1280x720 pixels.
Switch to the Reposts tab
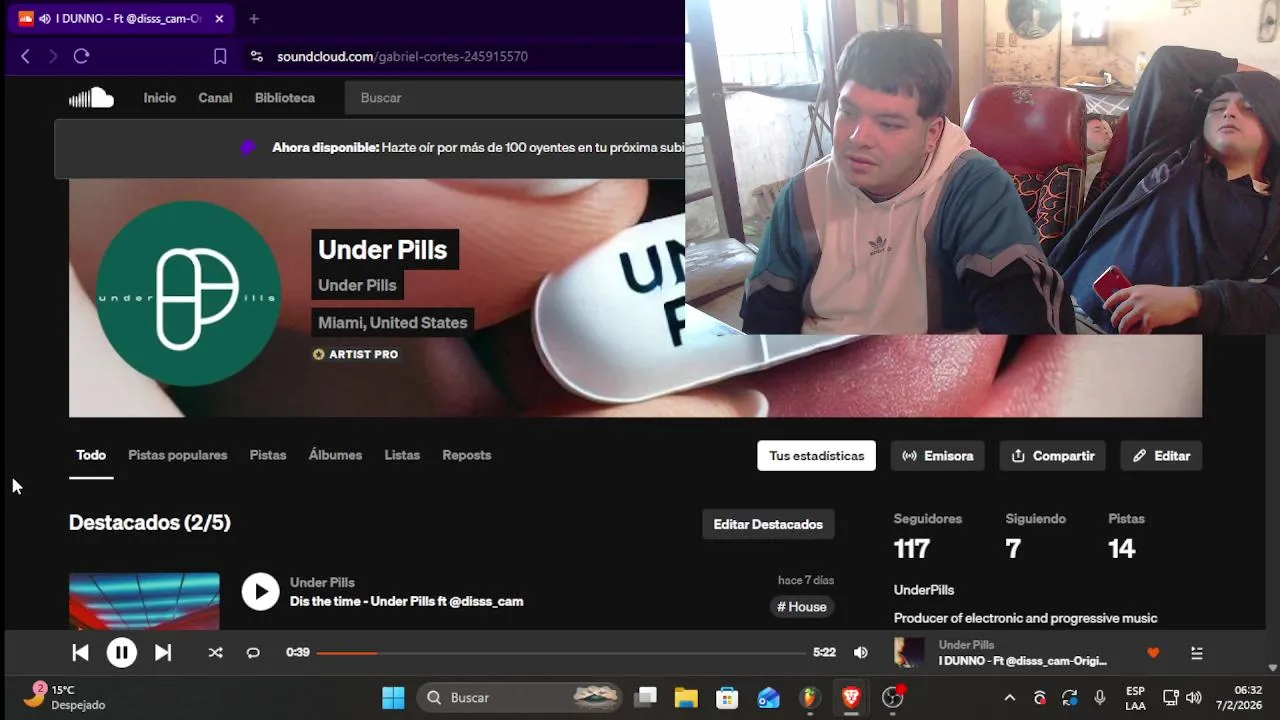coord(467,455)
